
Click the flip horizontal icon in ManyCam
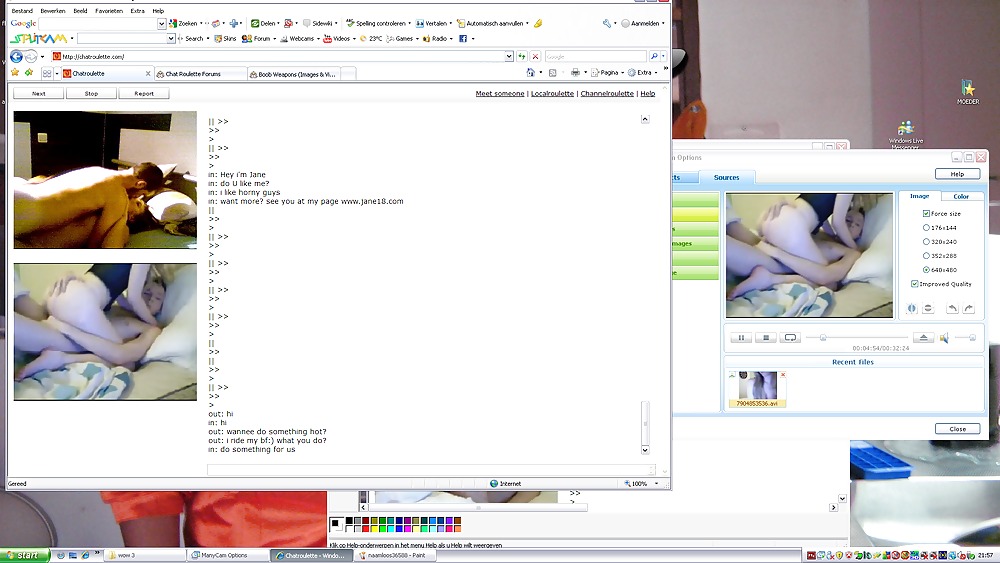(912, 309)
